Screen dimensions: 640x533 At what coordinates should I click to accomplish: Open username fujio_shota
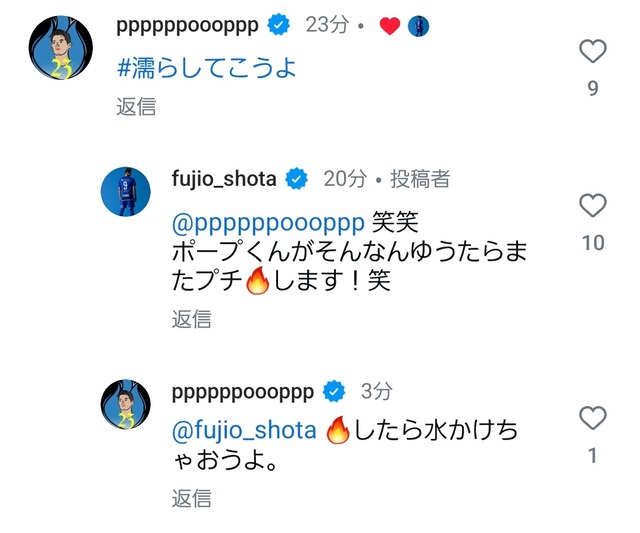pos(224,180)
